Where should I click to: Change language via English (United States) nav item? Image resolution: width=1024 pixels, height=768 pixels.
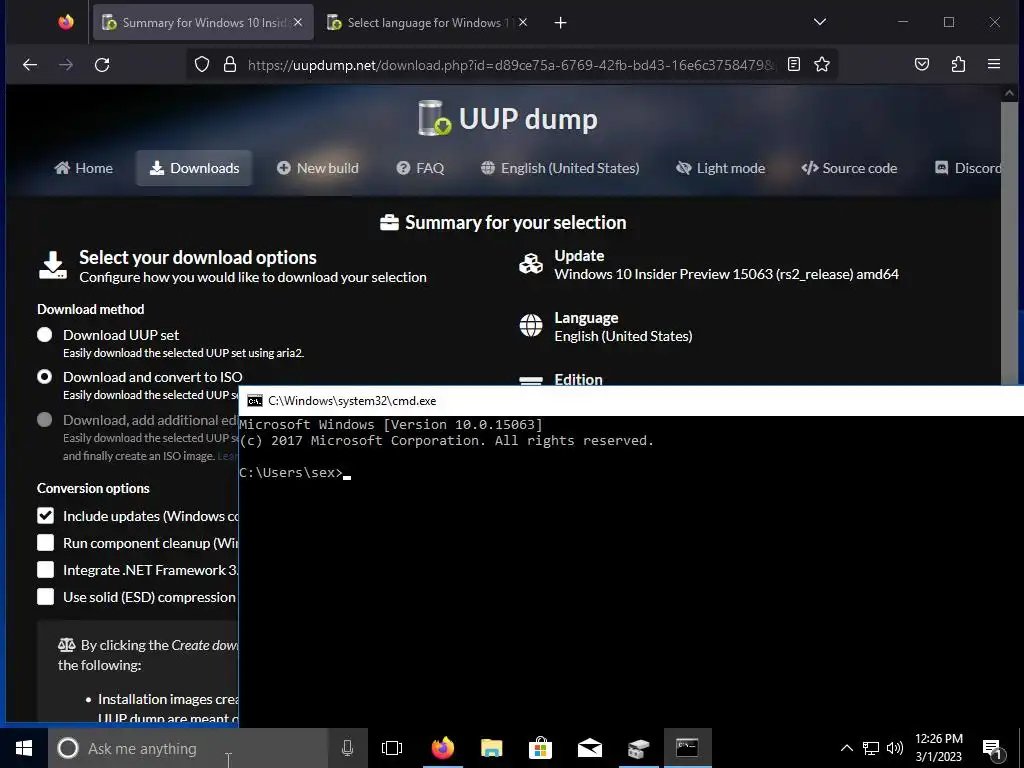[560, 168]
